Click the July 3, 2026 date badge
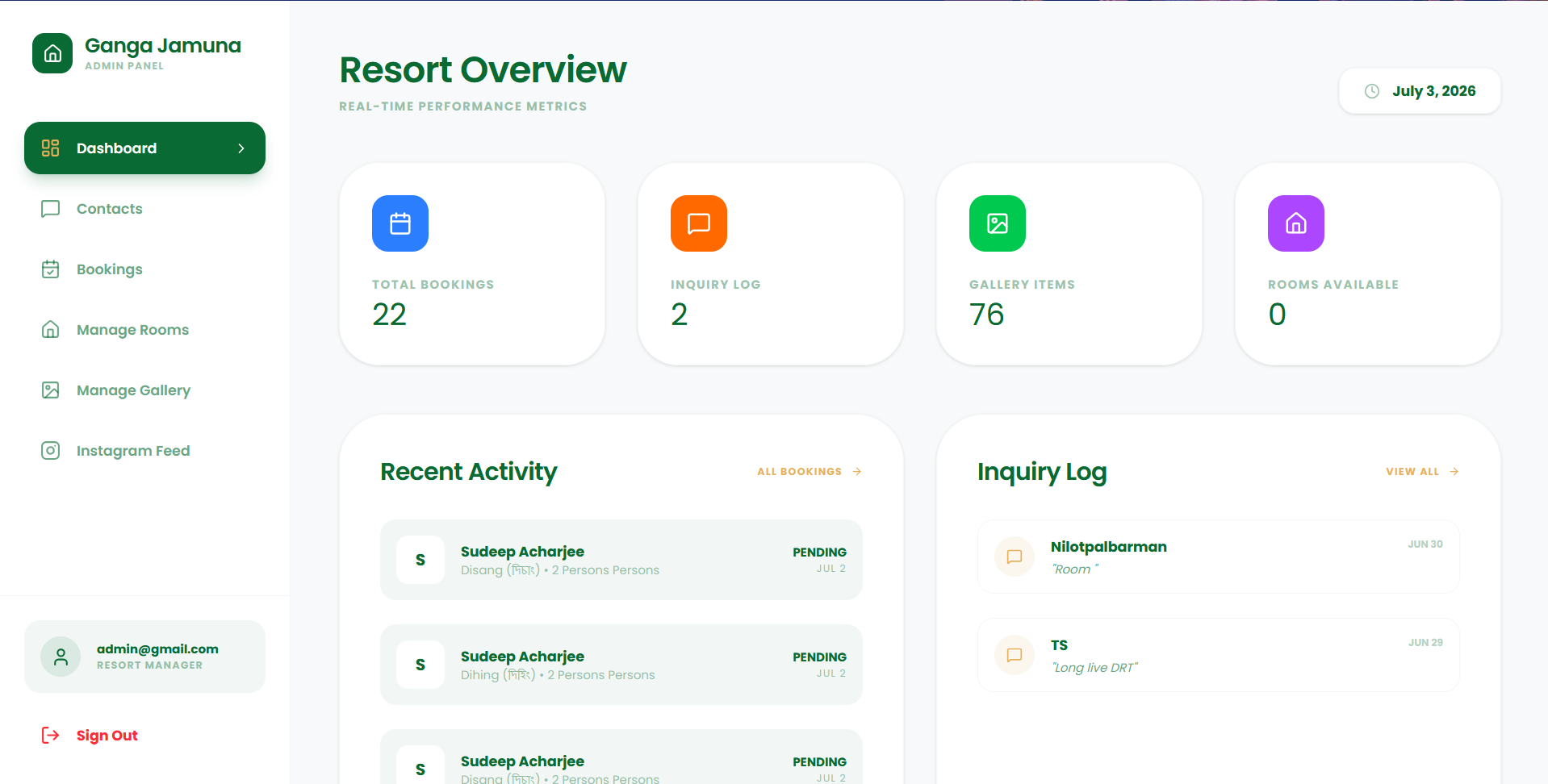1548x784 pixels. tap(1420, 91)
